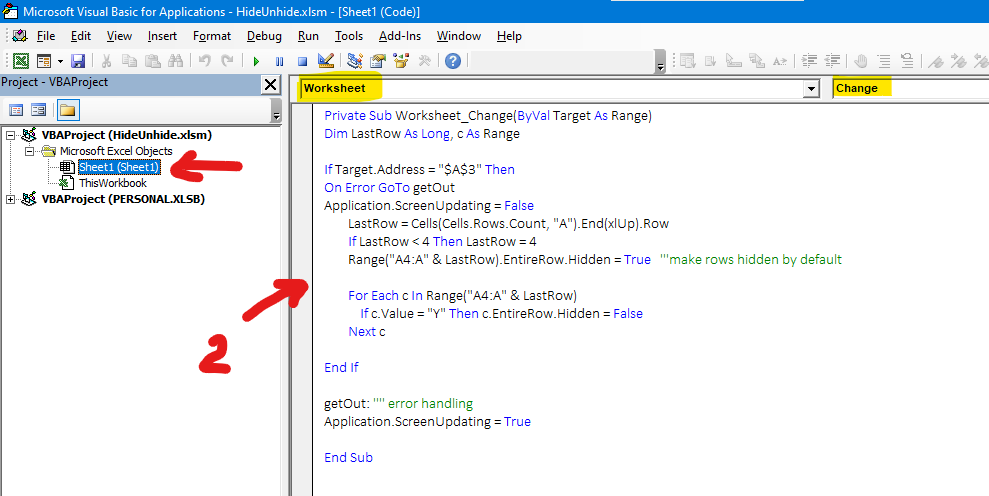
Task: Run the macro with green play icon
Action: point(256,61)
